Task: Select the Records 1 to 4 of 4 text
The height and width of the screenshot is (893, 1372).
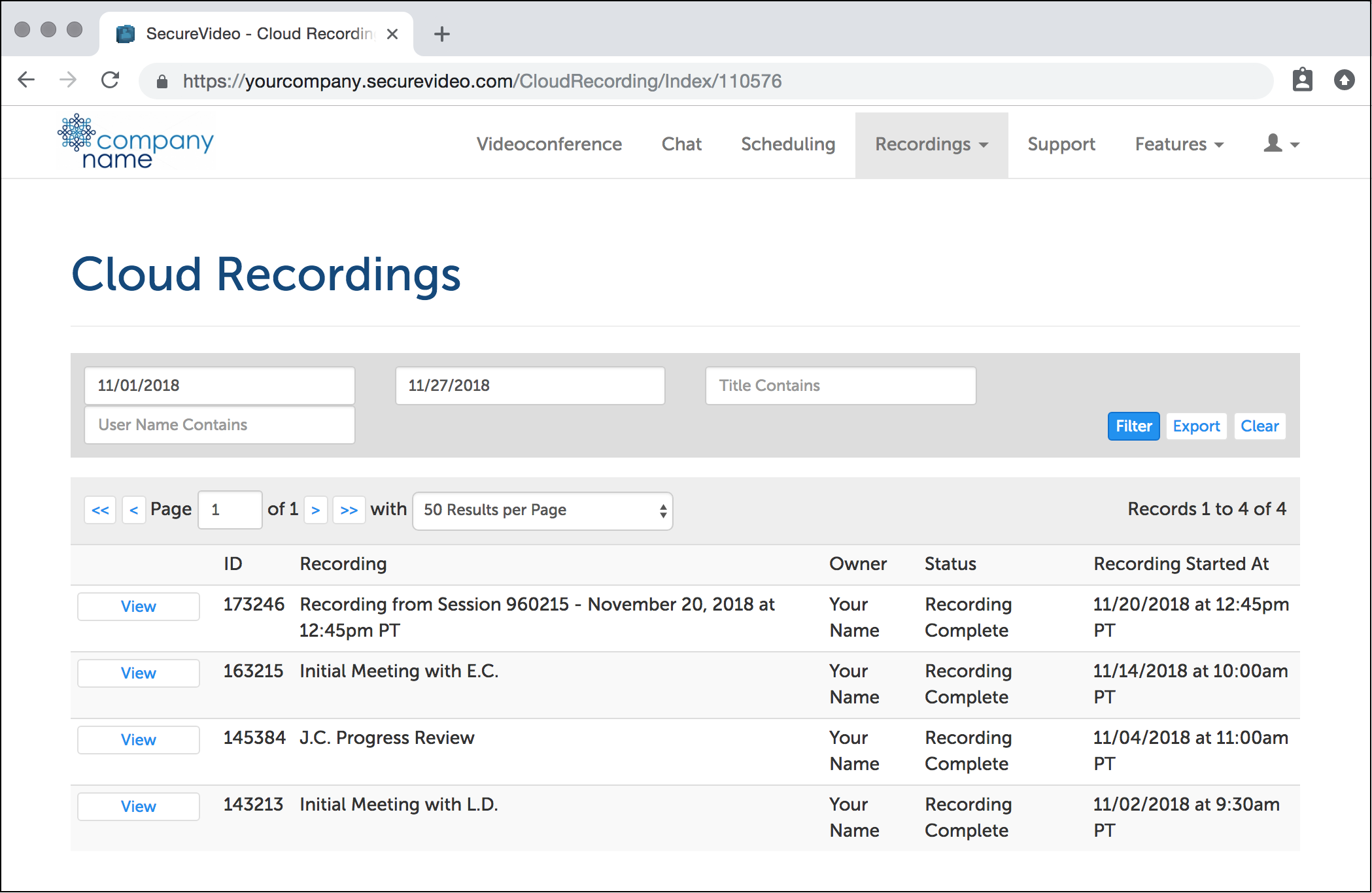Action: tap(1207, 509)
